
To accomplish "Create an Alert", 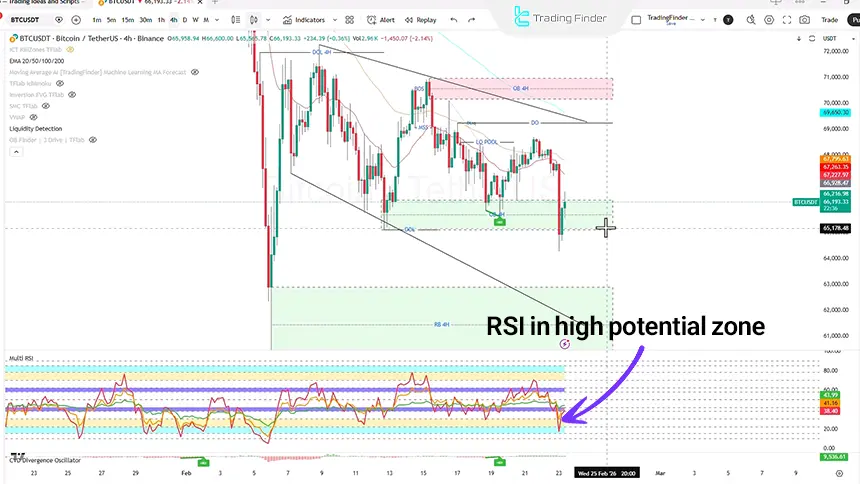I will click(x=381, y=20).
